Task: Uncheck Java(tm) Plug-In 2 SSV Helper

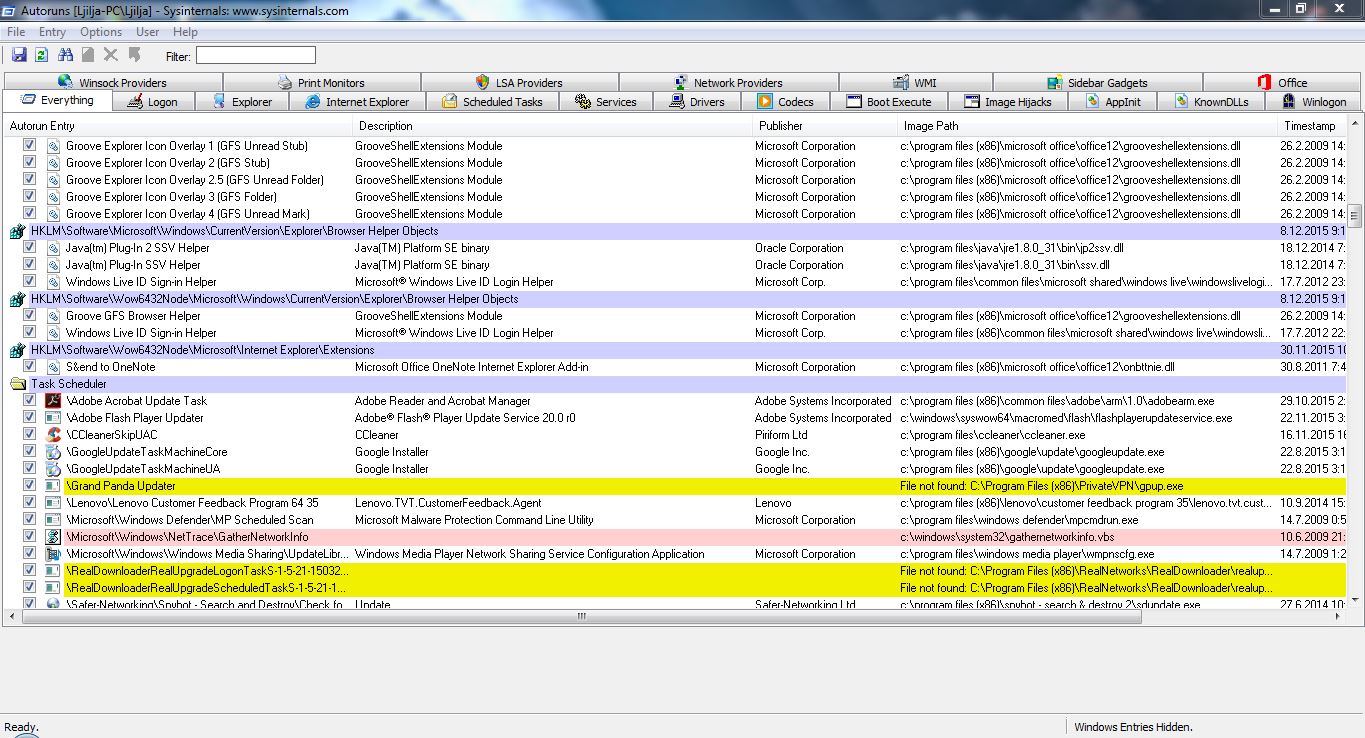Action: [29, 248]
